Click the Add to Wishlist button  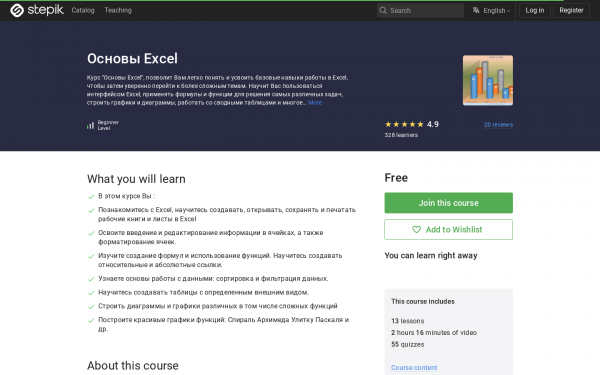point(448,230)
